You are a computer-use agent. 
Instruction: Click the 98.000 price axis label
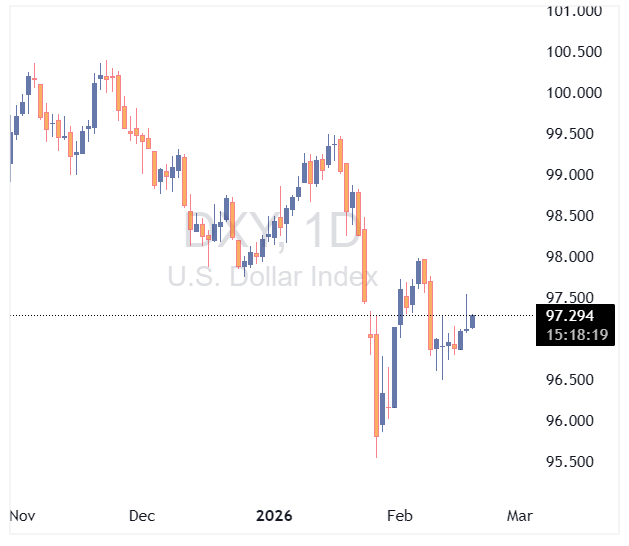tap(574, 257)
